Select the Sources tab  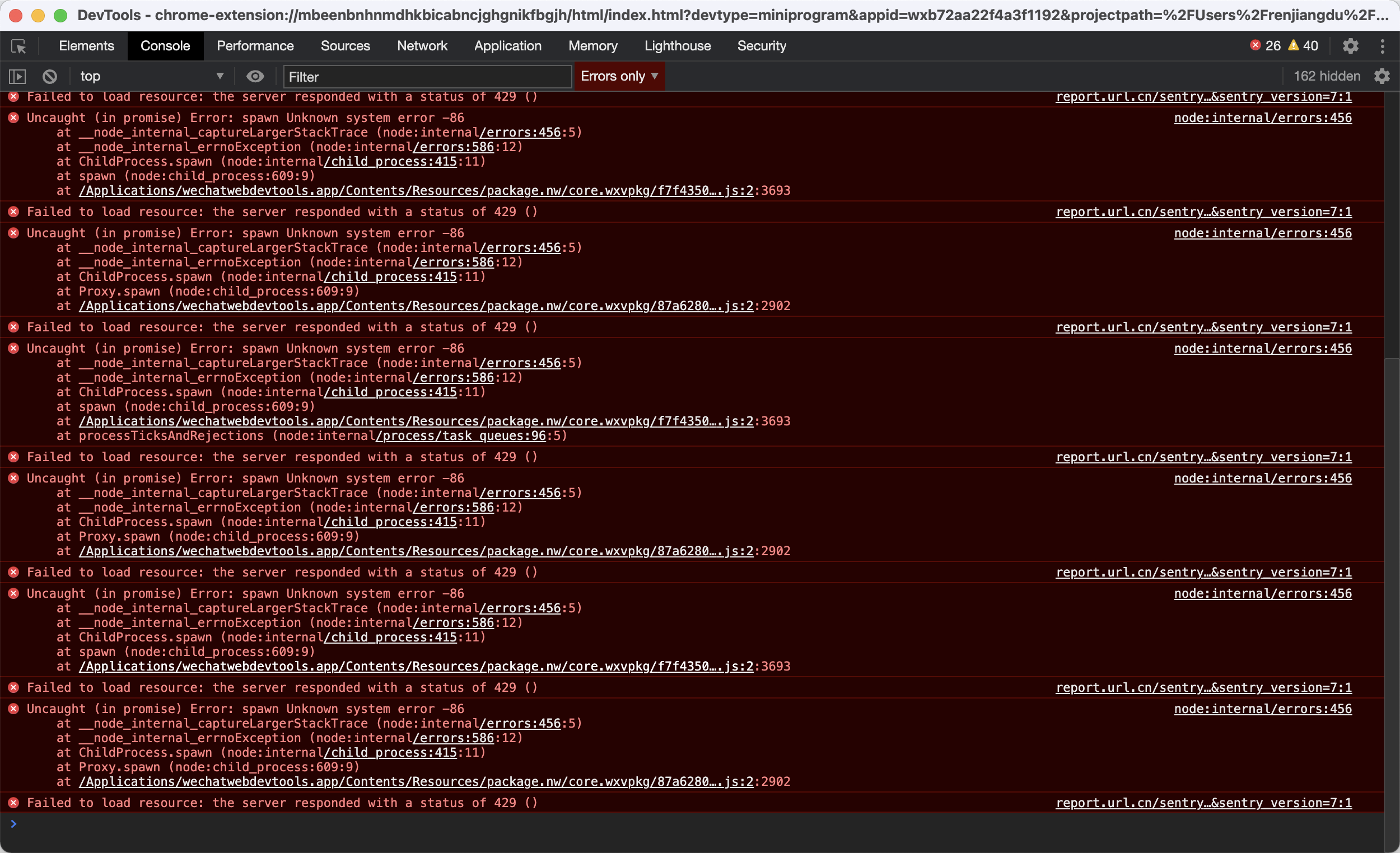pyautogui.click(x=345, y=46)
